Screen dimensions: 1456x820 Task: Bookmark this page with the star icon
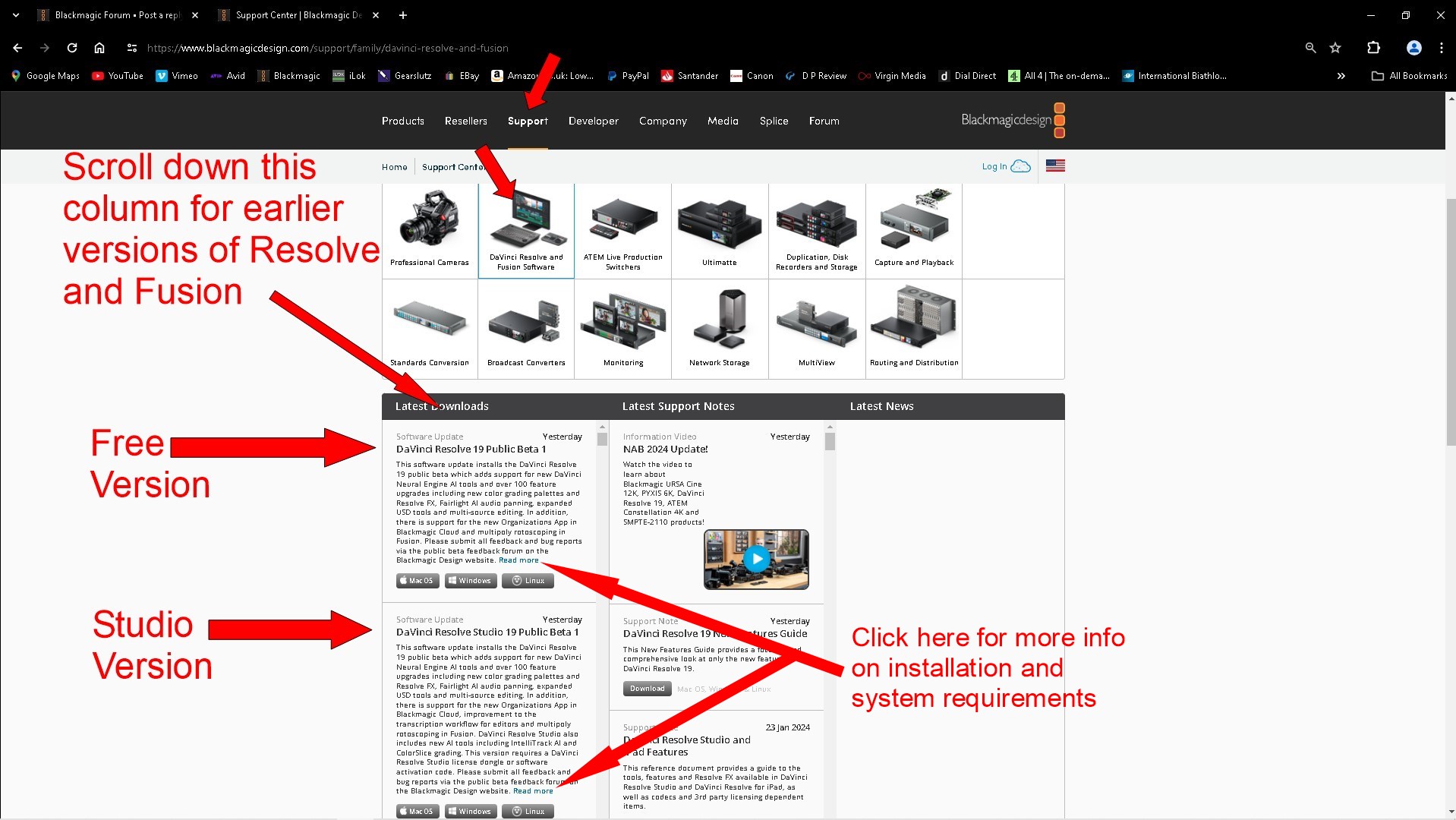pyautogui.click(x=1335, y=48)
